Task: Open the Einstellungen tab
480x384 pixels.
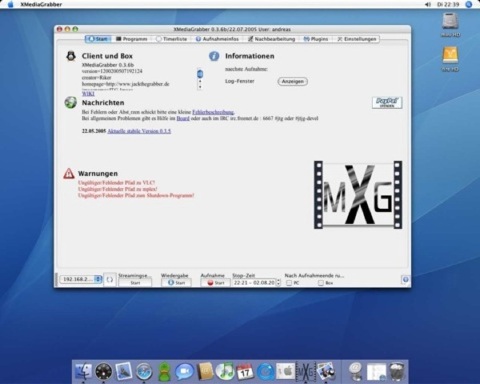Action: tap(357, 39)
